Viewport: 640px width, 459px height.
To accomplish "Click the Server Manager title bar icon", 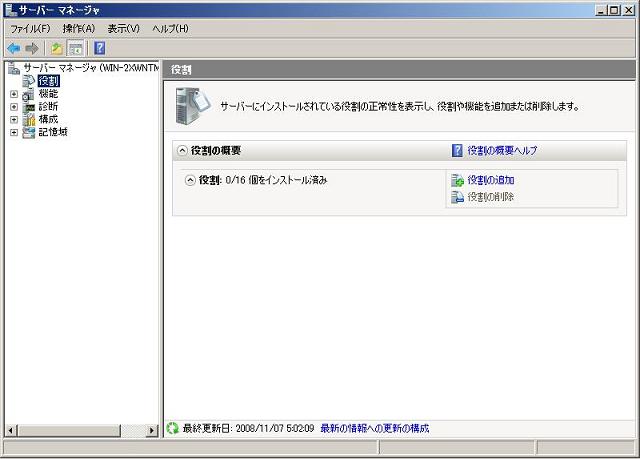I will tap(11, 9).
